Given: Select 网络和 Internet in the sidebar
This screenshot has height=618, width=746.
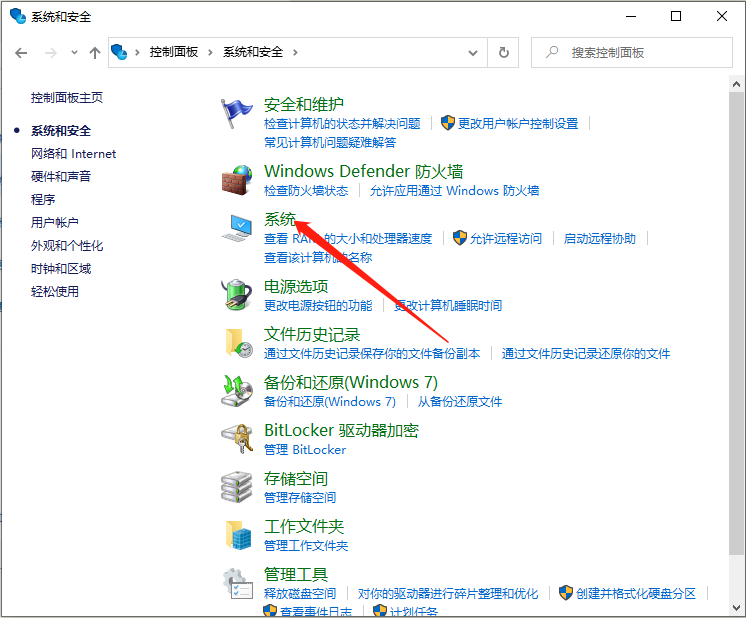Looking at the screenshot, I should (73, 154).
